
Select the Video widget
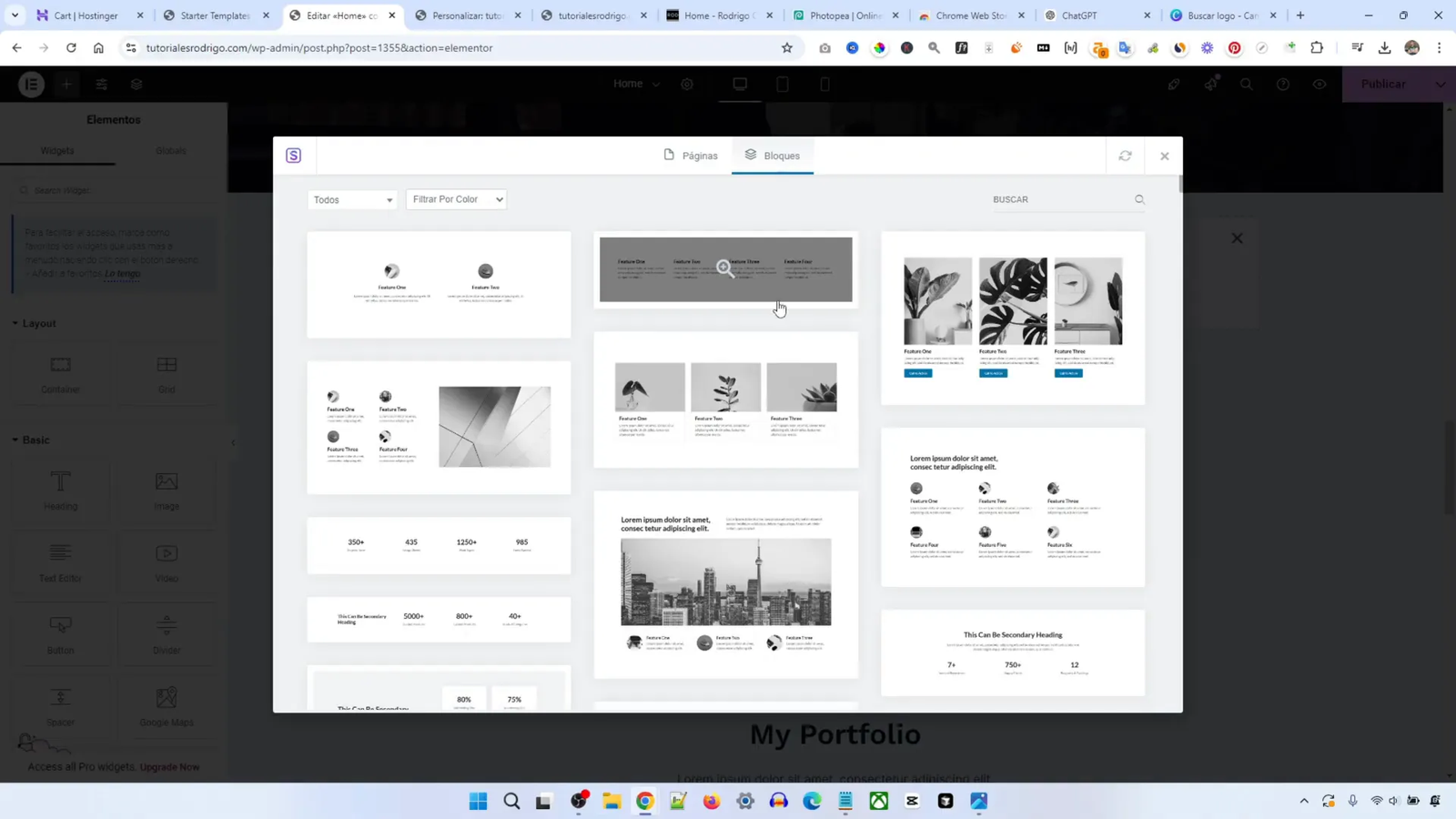(x=167, y=564)
